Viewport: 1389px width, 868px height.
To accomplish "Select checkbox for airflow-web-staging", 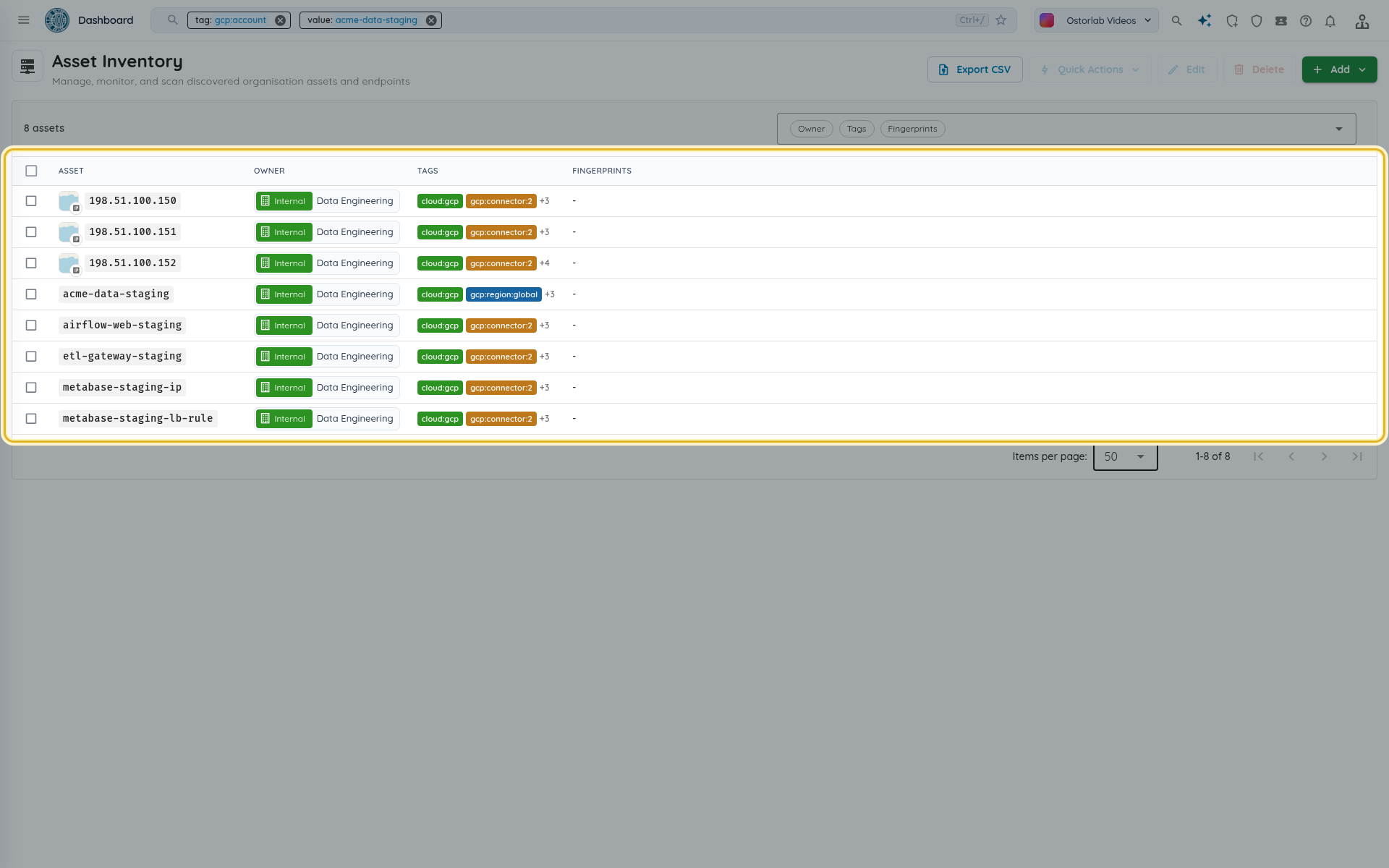I will coord(31,325).
